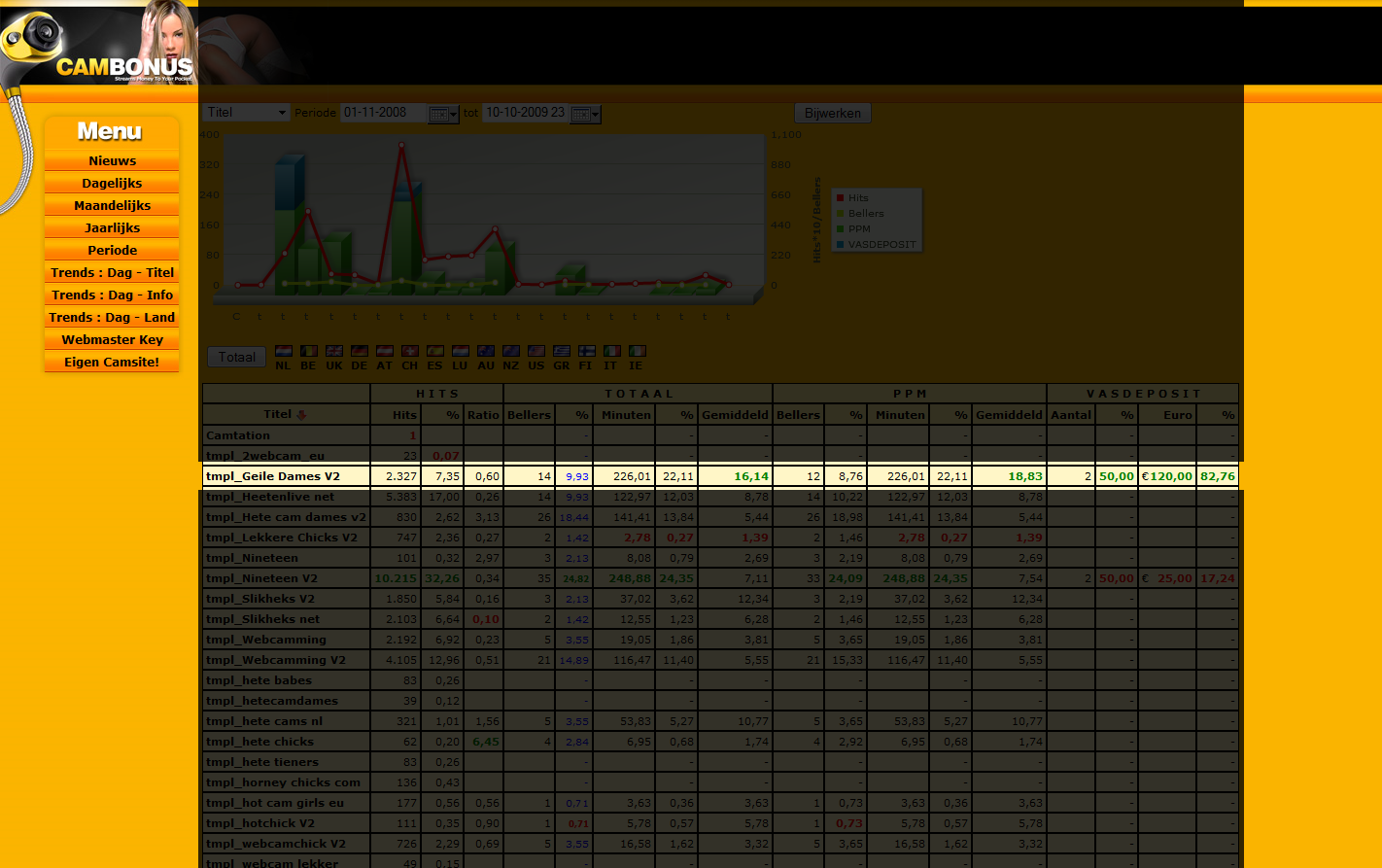Select row tmpl_hete tieners

[x=720, y=762]
